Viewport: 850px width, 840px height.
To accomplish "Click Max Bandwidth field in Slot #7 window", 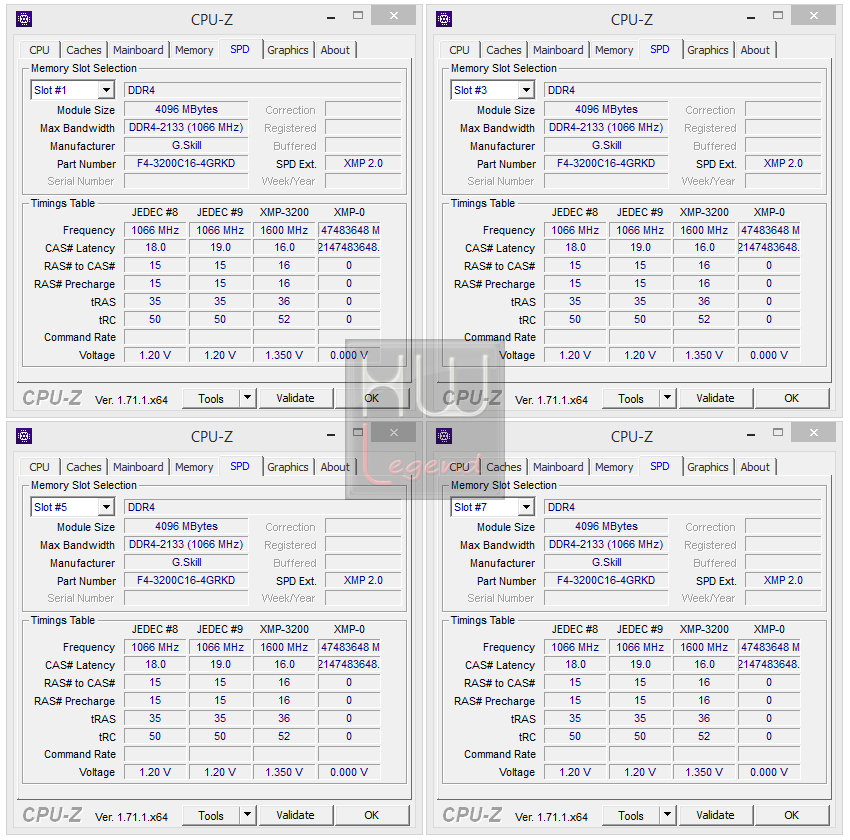I will click(606, 545).
